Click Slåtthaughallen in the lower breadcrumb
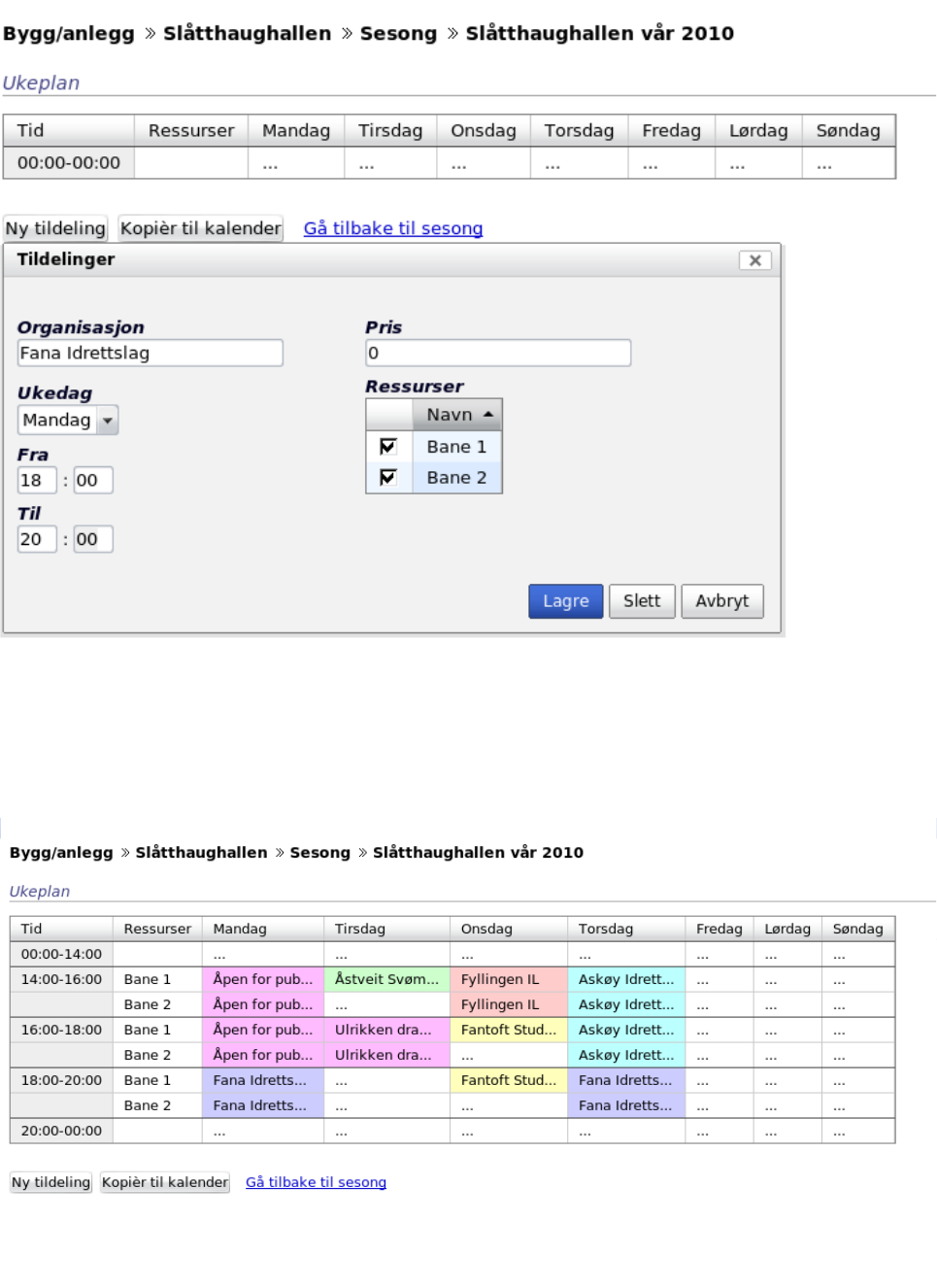The width and height of the screenshot is (937, 1288). coord(201,852)
